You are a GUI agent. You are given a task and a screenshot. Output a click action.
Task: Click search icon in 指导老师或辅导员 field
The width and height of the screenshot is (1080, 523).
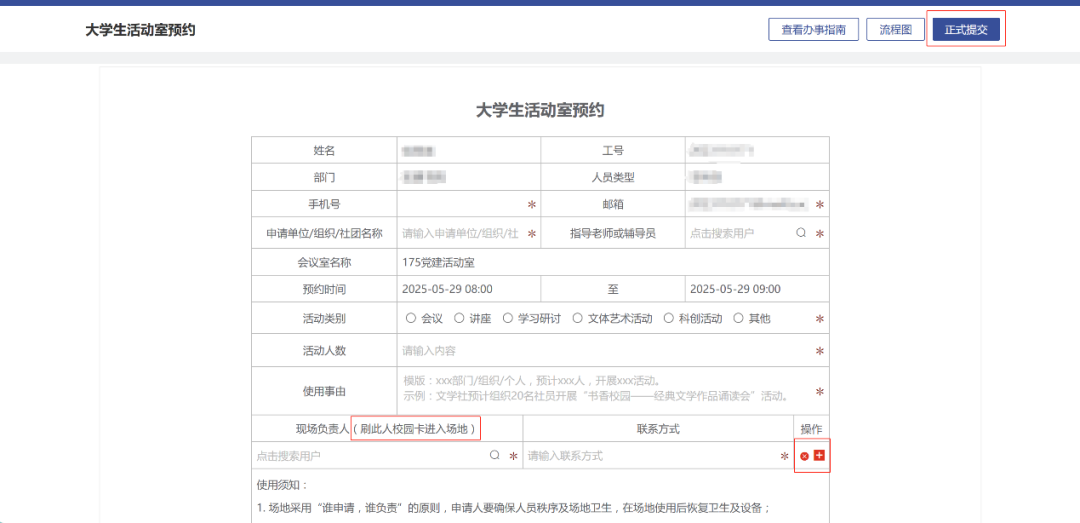(x=801, y=233)
